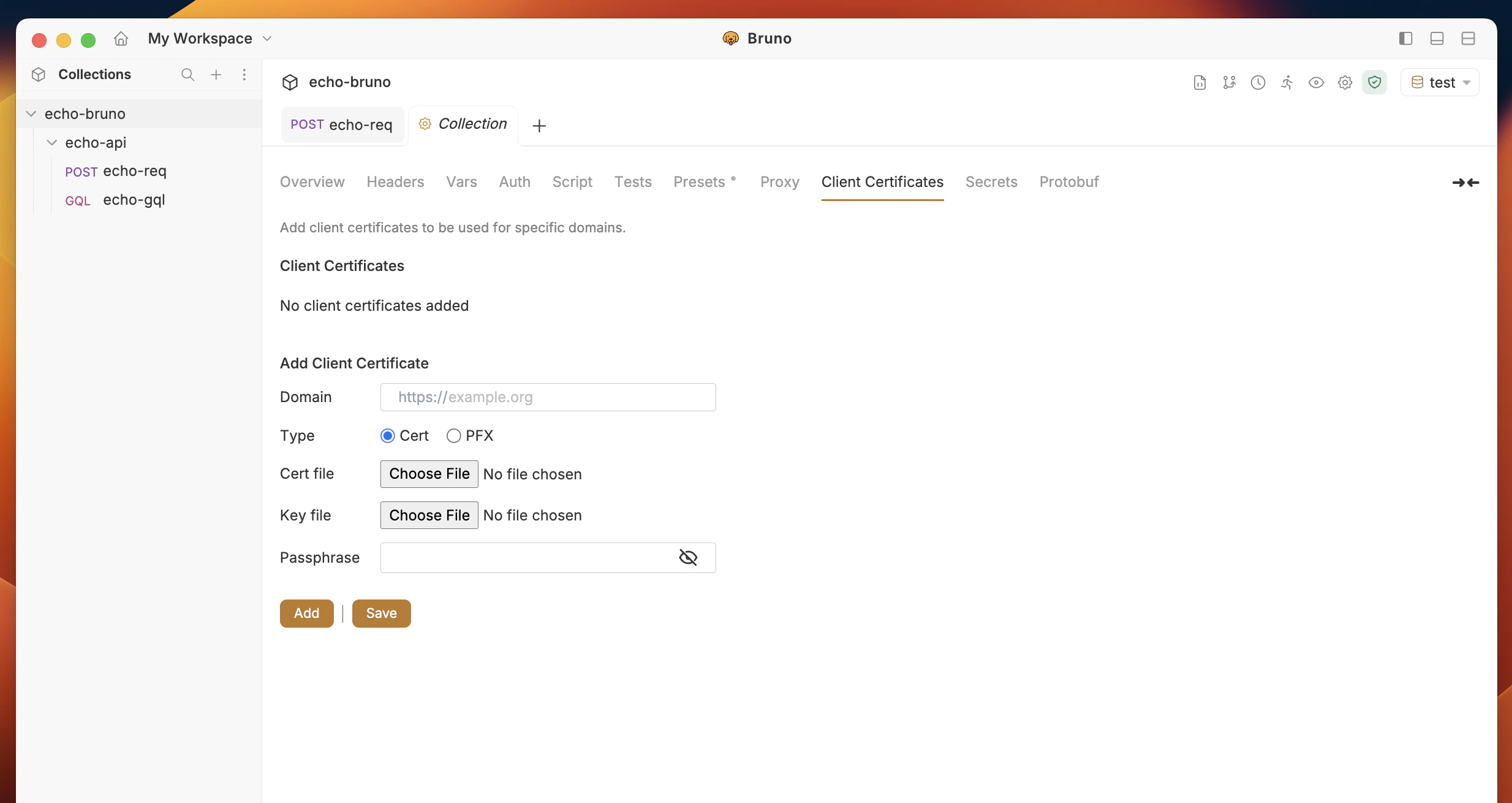The width and height of the screenshot is (1512, 803).
Task: Save the client certificate settings
Action: coord(381,613)
